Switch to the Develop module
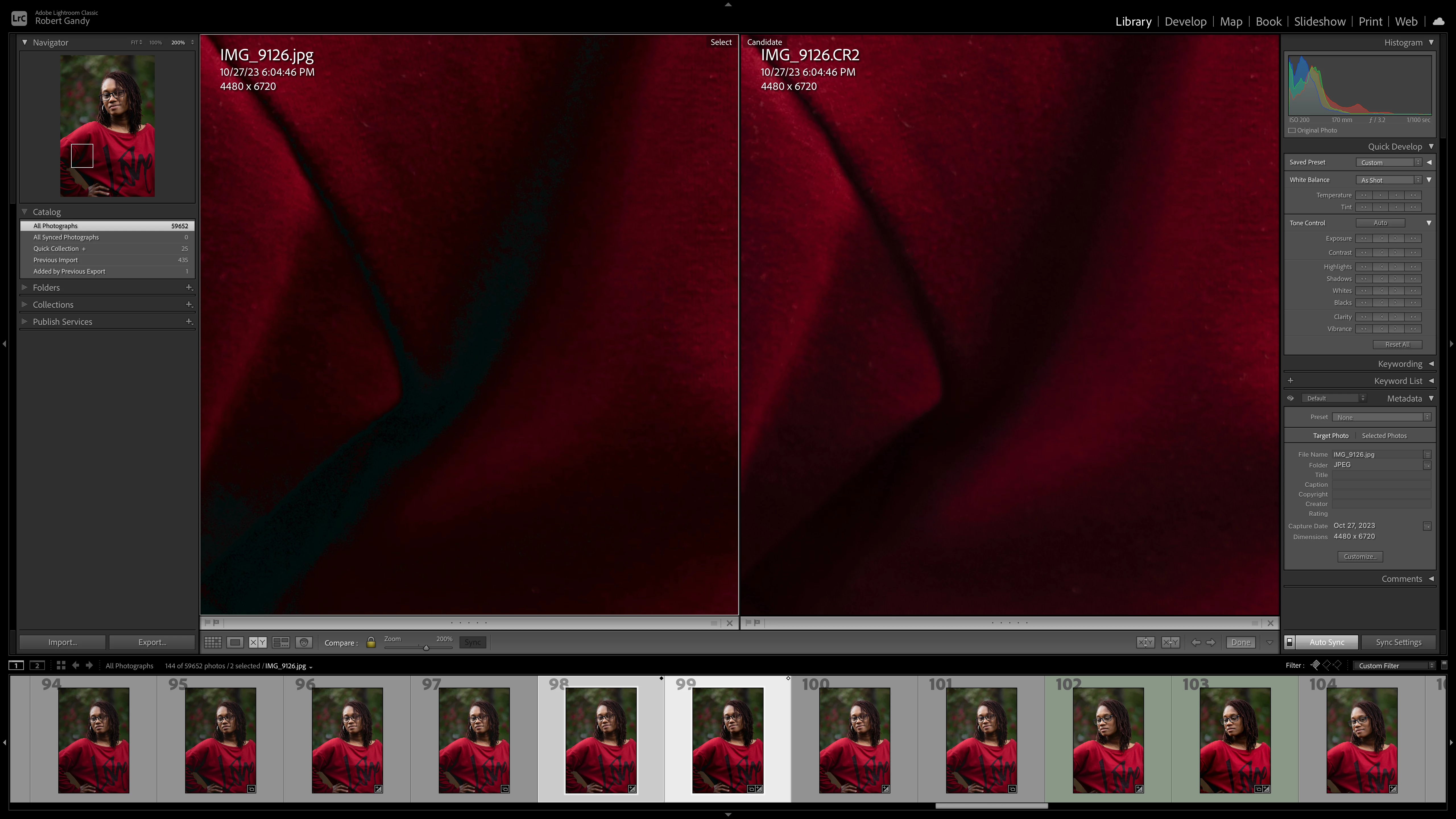This screenshot has width=1456, height=819. tap(1185, 22)
